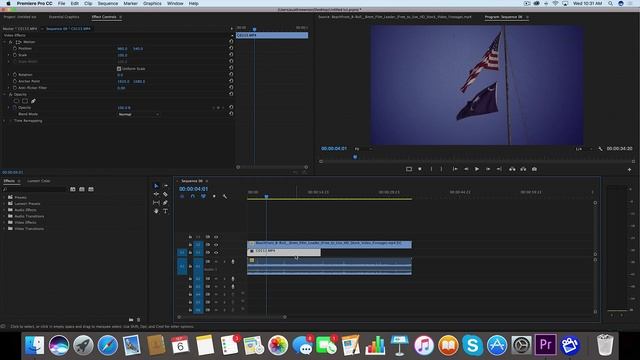The image size is (640, 360).
Task: Switch to the Essential Graphics tab
Action: tap(64, 17)
